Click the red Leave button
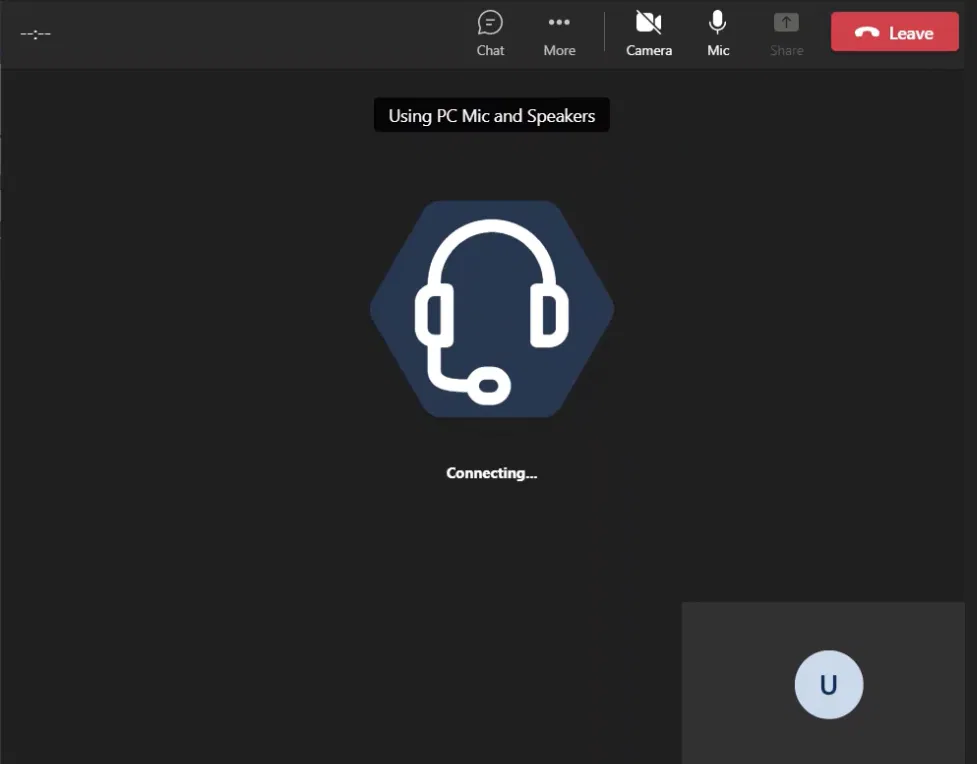The image size is (977, 764). pyautogui.click(x=894, y=32)
